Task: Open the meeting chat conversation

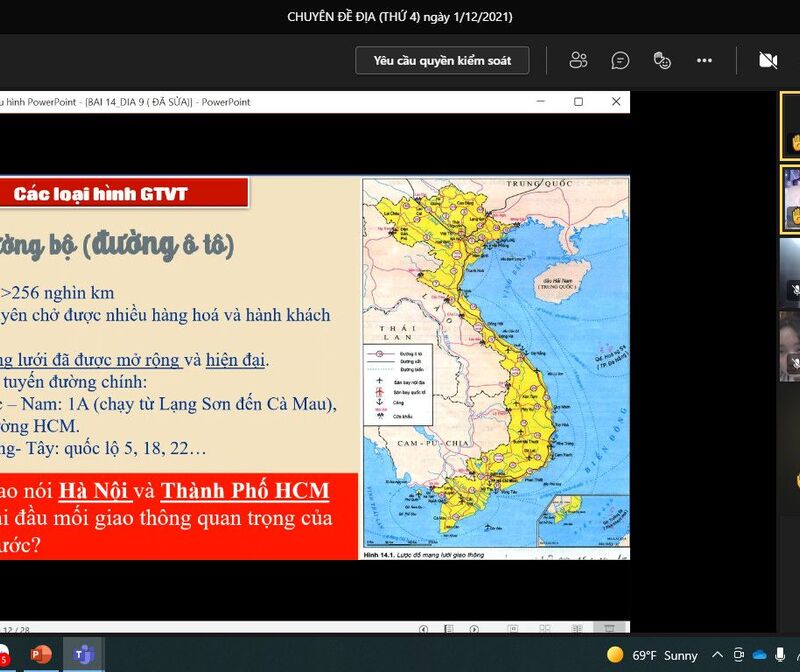Action: click(620, 61)
